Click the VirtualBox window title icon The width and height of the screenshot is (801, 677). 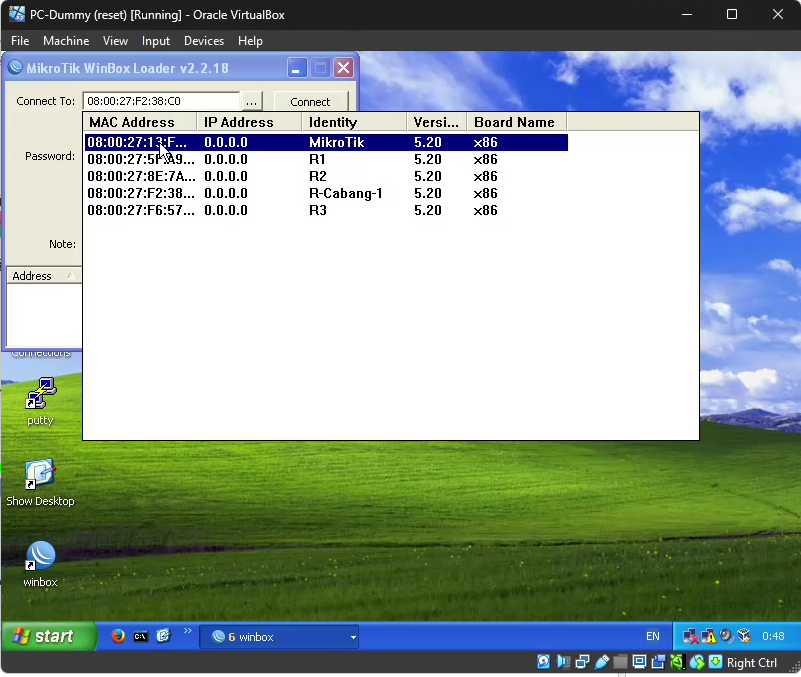(x=16, y=14)
